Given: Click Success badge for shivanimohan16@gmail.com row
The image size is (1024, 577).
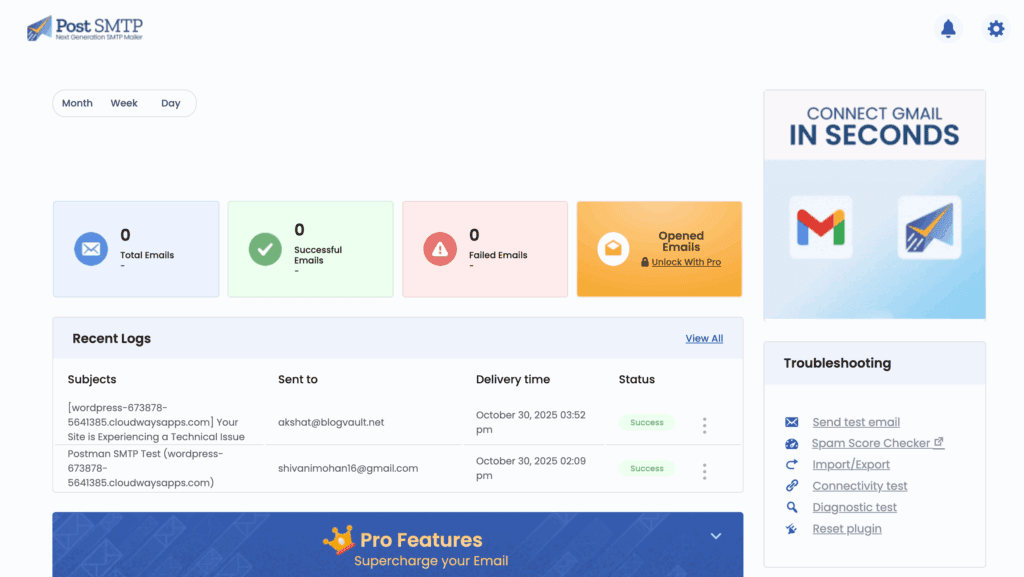Looking at the screenshot, I should pos(647,468).
